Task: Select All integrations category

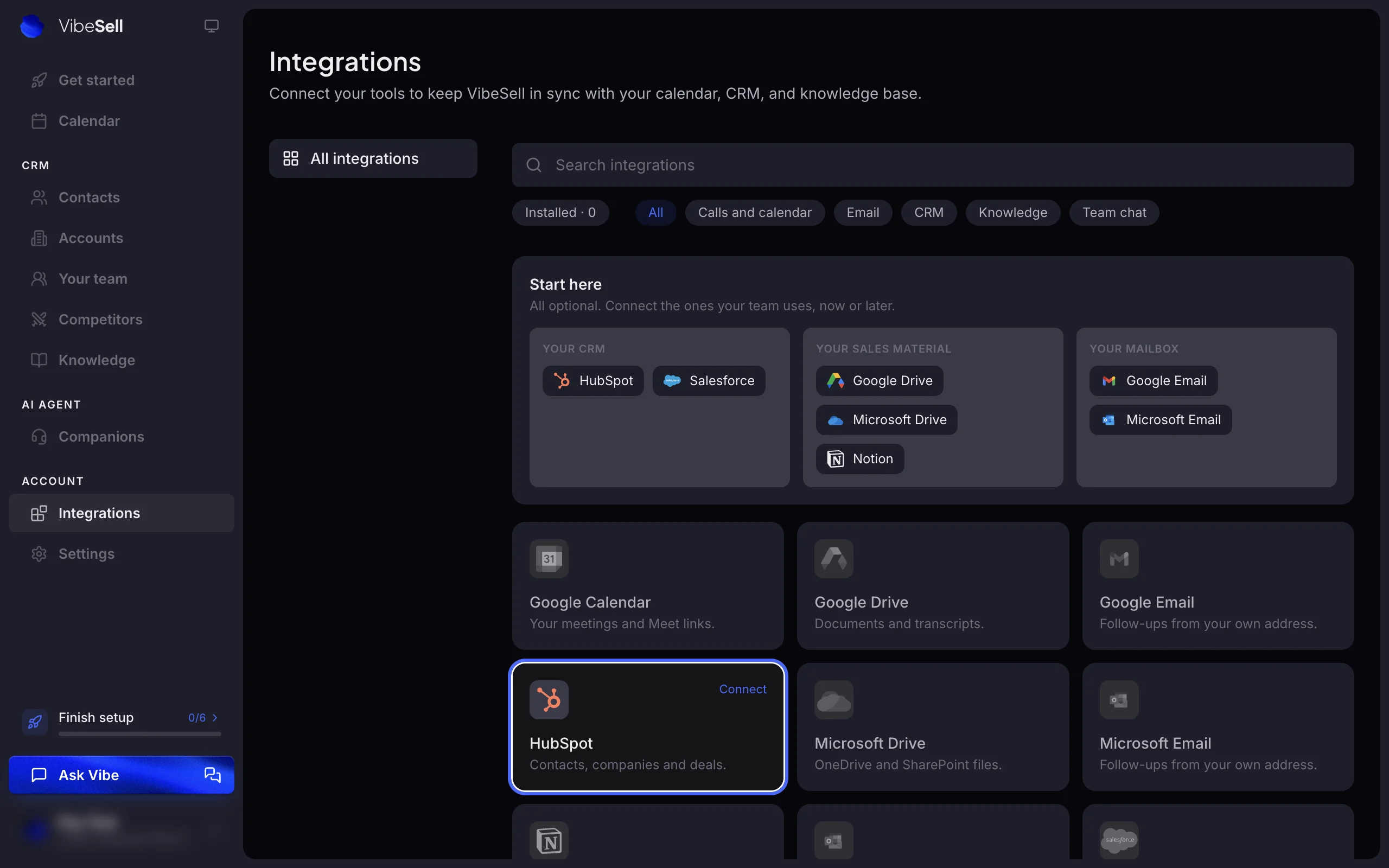Action: 373,158
